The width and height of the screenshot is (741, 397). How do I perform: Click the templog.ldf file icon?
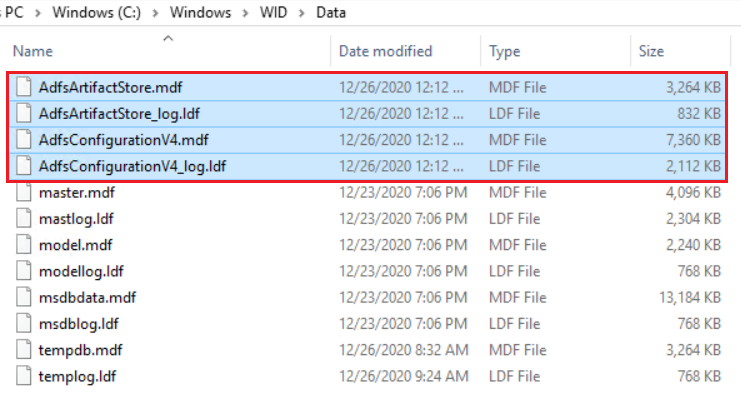[x=24, y=376]
